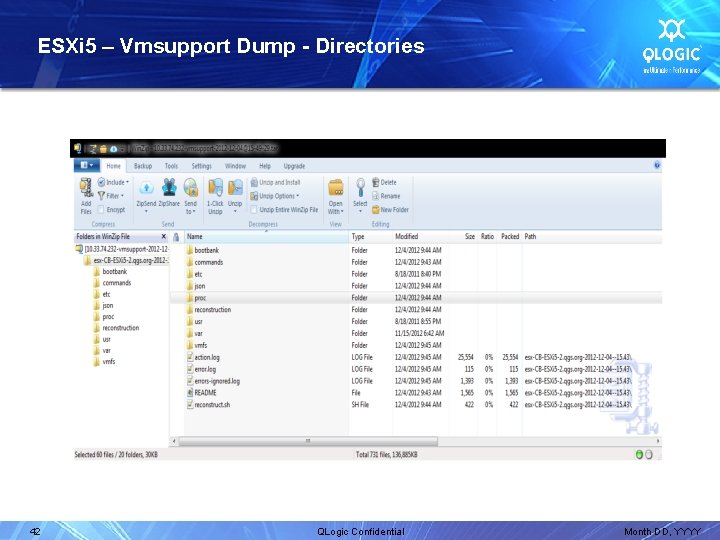Sort by the Modified column header
This screenshot has height=540, width=720.
click(x=420, y=236)
